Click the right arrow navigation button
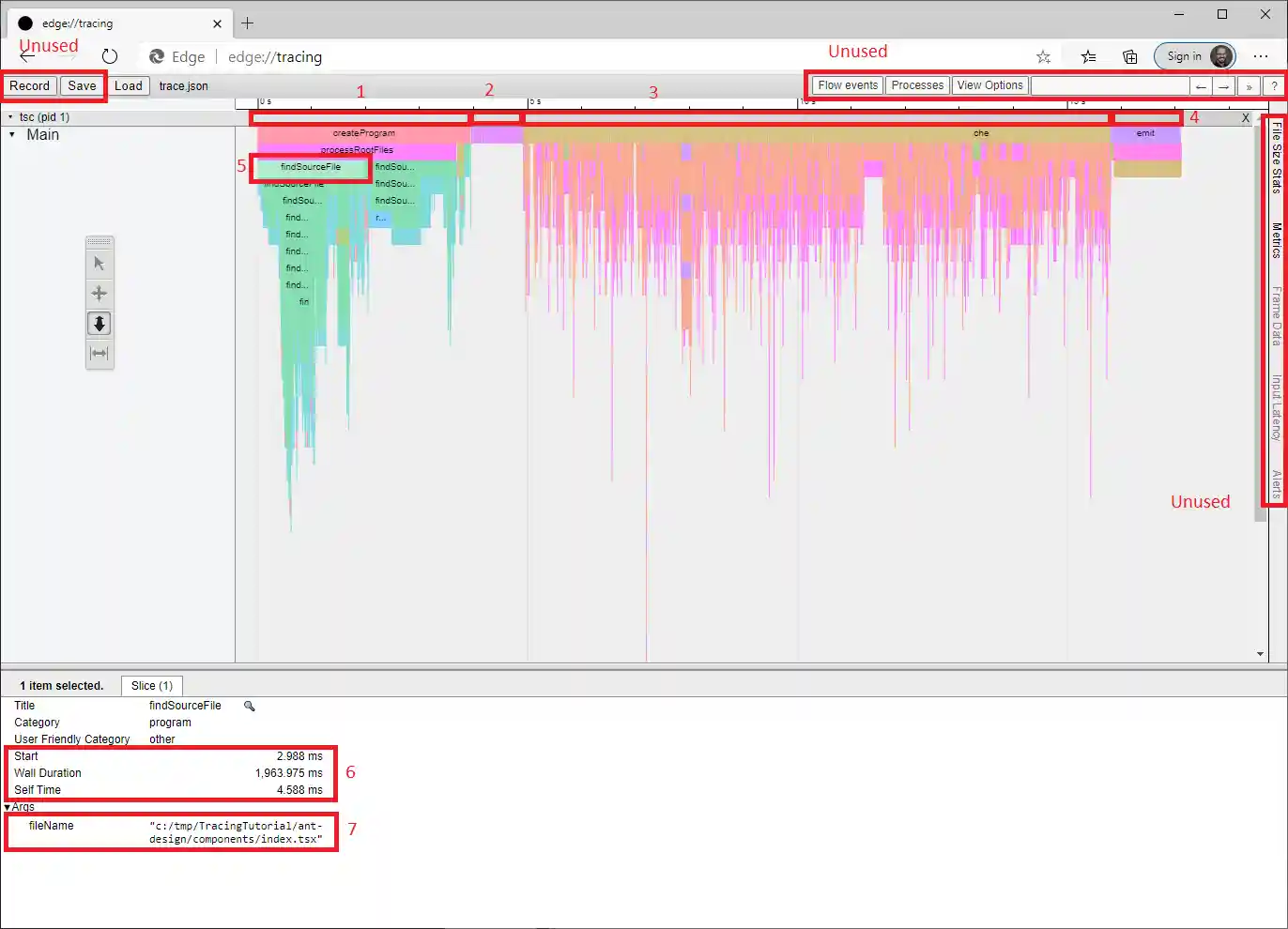 (x=1224, y=85)
